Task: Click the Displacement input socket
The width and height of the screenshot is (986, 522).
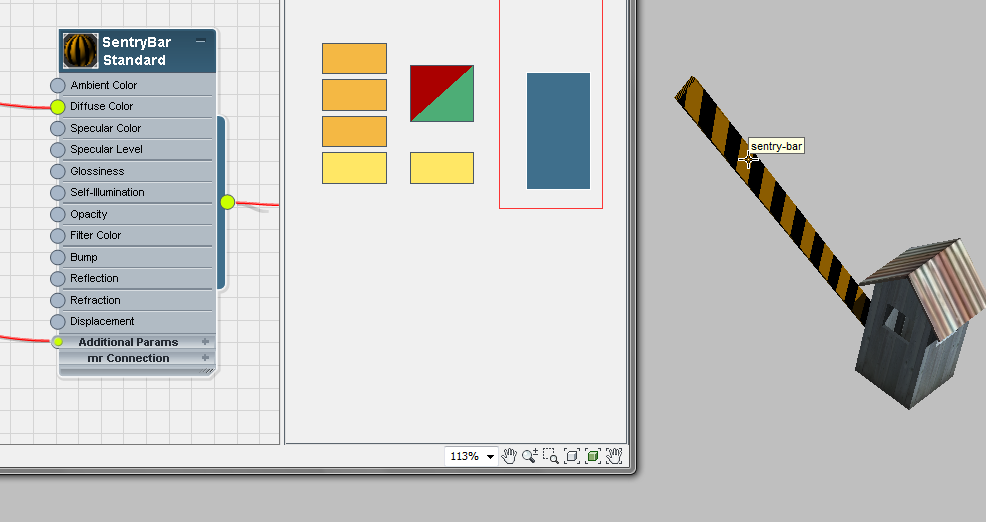Action: point(57,321)
